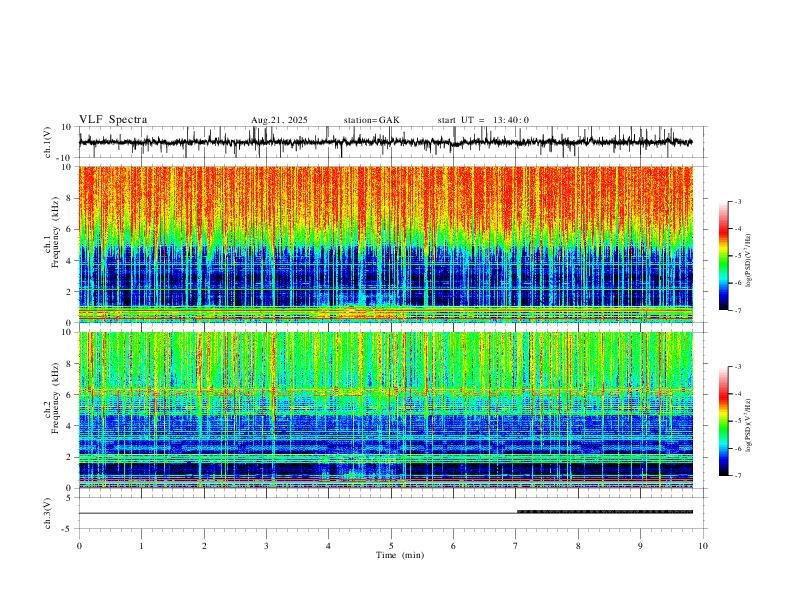The image size is (792, 612).
Task: Click the "Time (min)" axis title
Action: [x=400, y=555]
